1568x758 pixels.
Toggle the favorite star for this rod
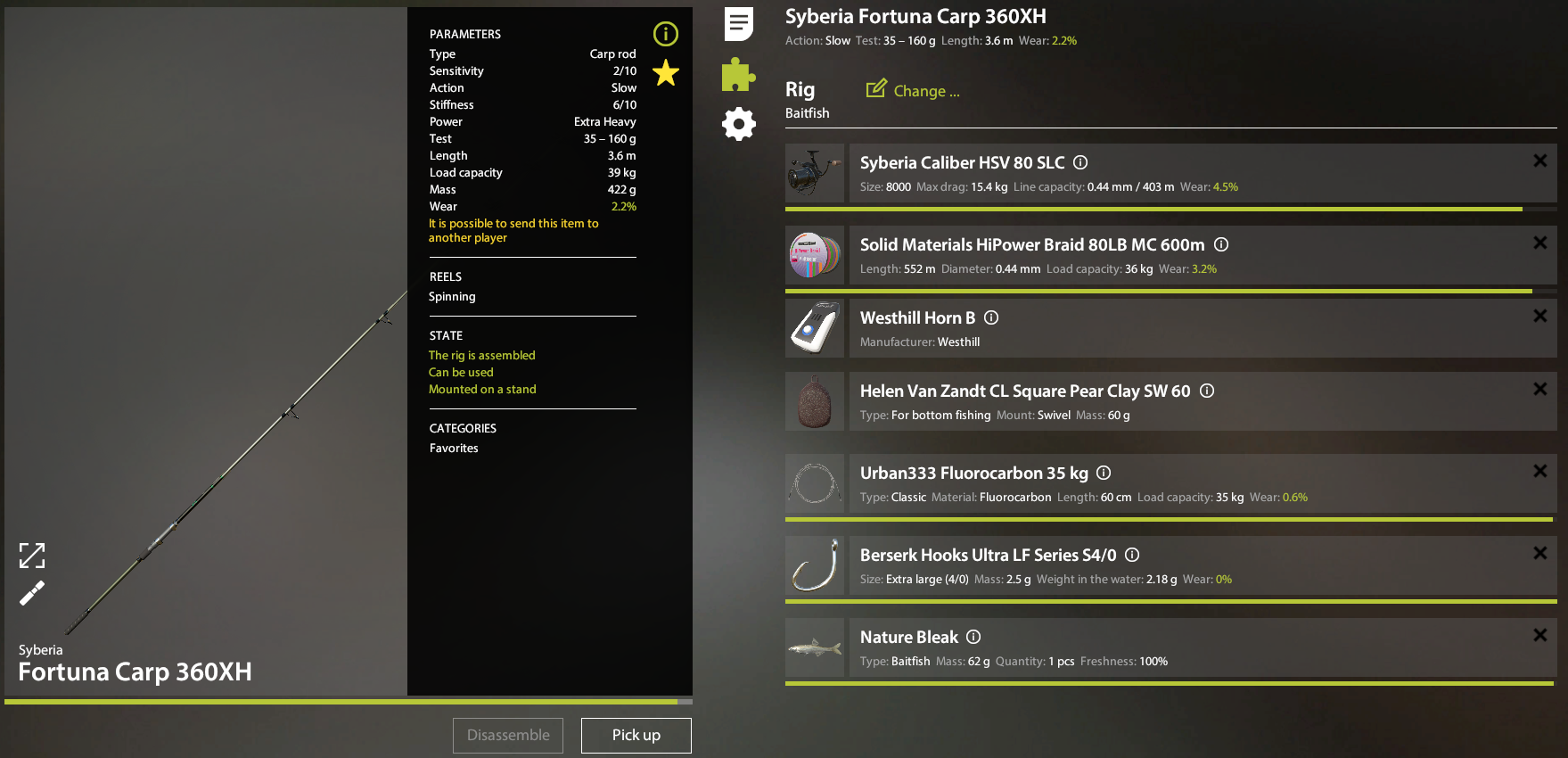coord(666,73)
